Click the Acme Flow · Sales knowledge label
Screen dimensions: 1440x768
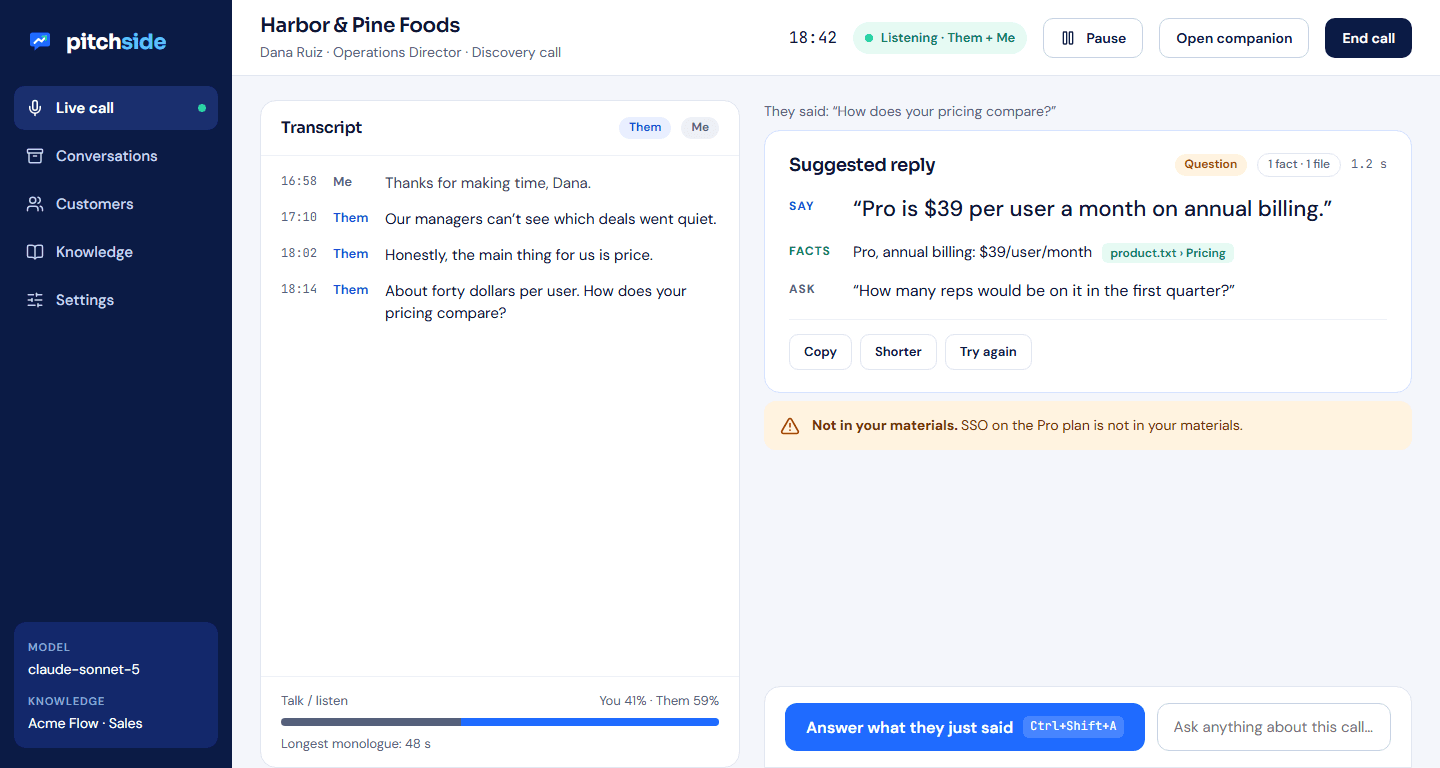(85, 723)
